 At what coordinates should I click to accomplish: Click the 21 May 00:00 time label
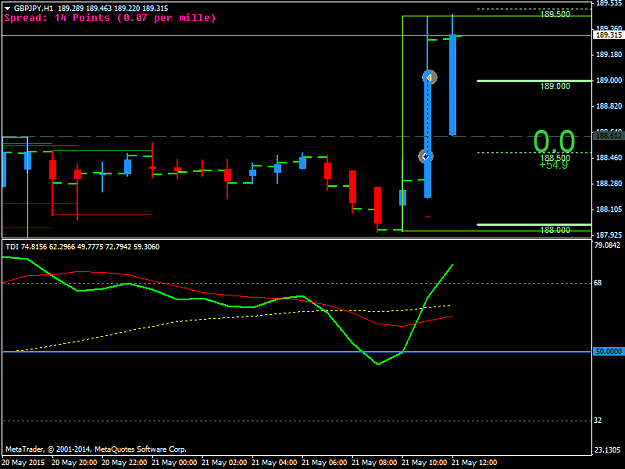[x=174, y=463]
